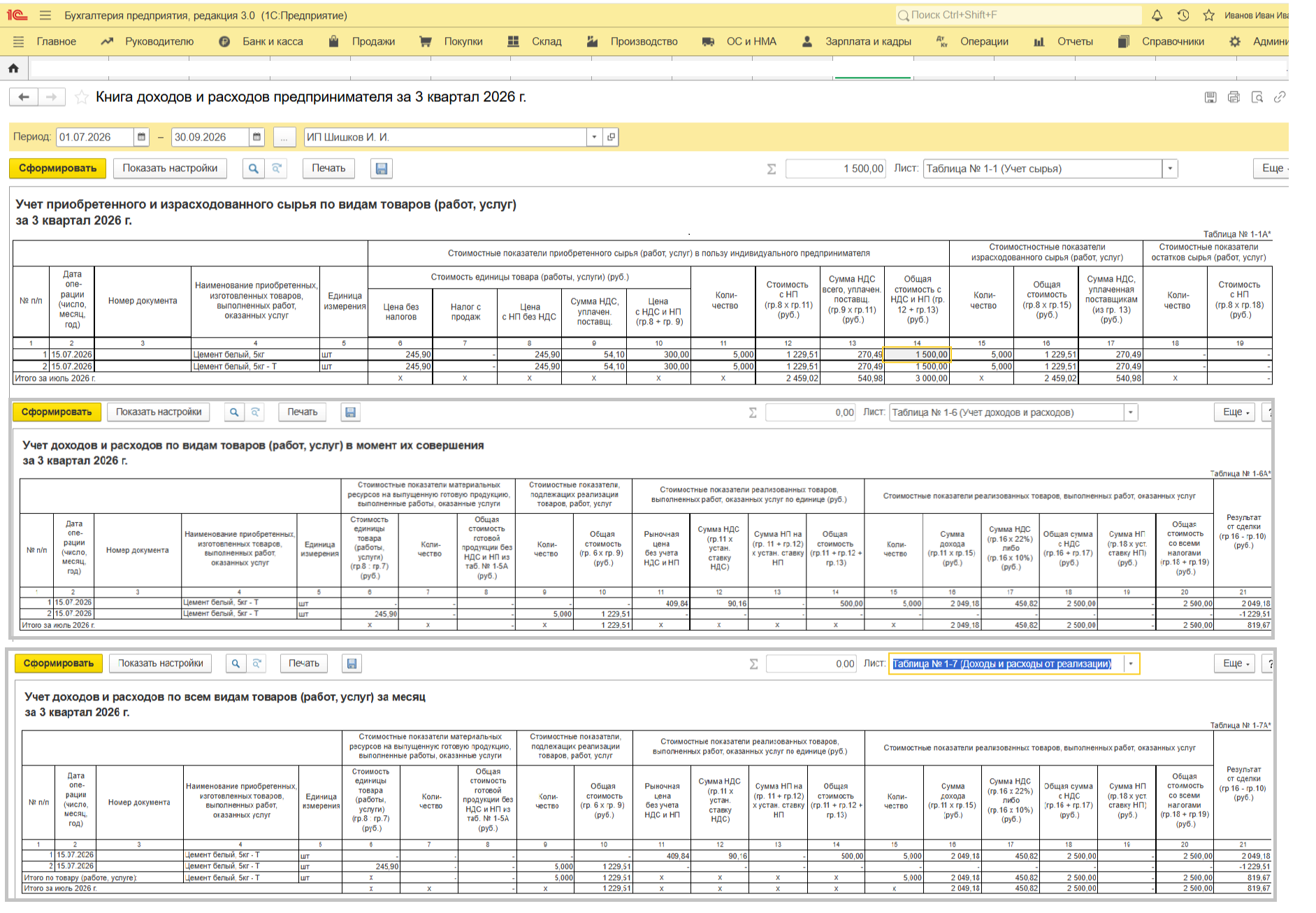Open sheet dropdown Таблица № 1-1 (Учет сырья)

pyautogui.click(x=1171, y=168)
